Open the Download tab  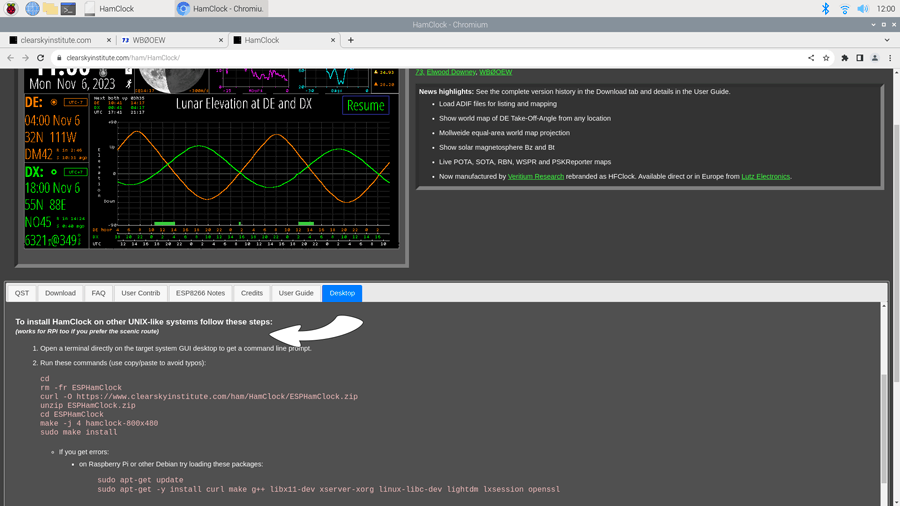coord(60,293)
